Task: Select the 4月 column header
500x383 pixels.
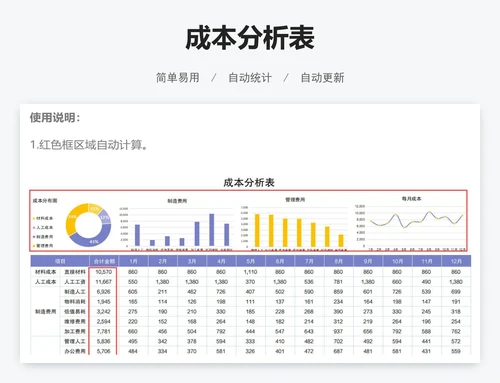Action: [x=221, y=261]
